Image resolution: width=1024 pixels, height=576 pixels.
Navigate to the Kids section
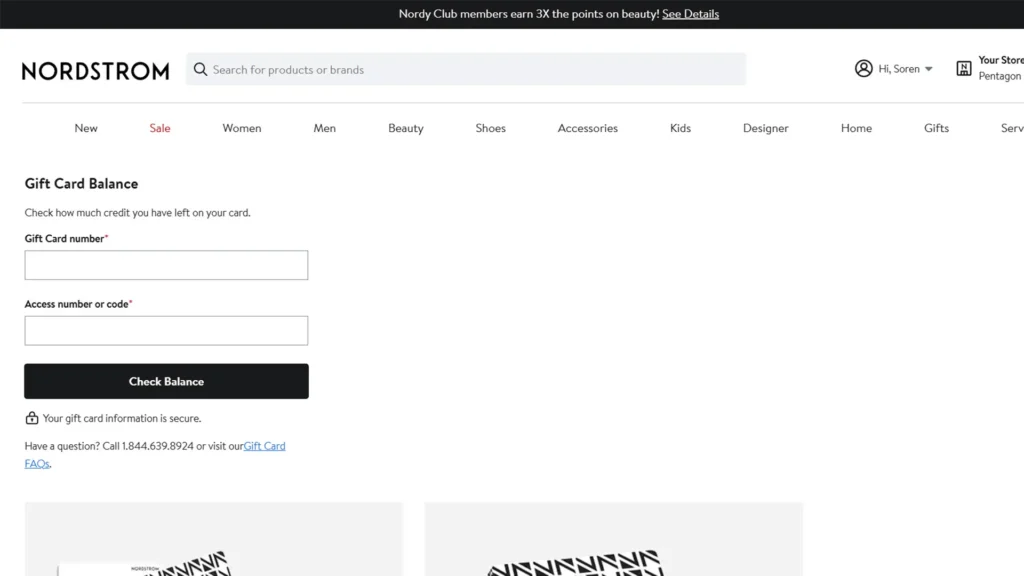coord(680,128)
